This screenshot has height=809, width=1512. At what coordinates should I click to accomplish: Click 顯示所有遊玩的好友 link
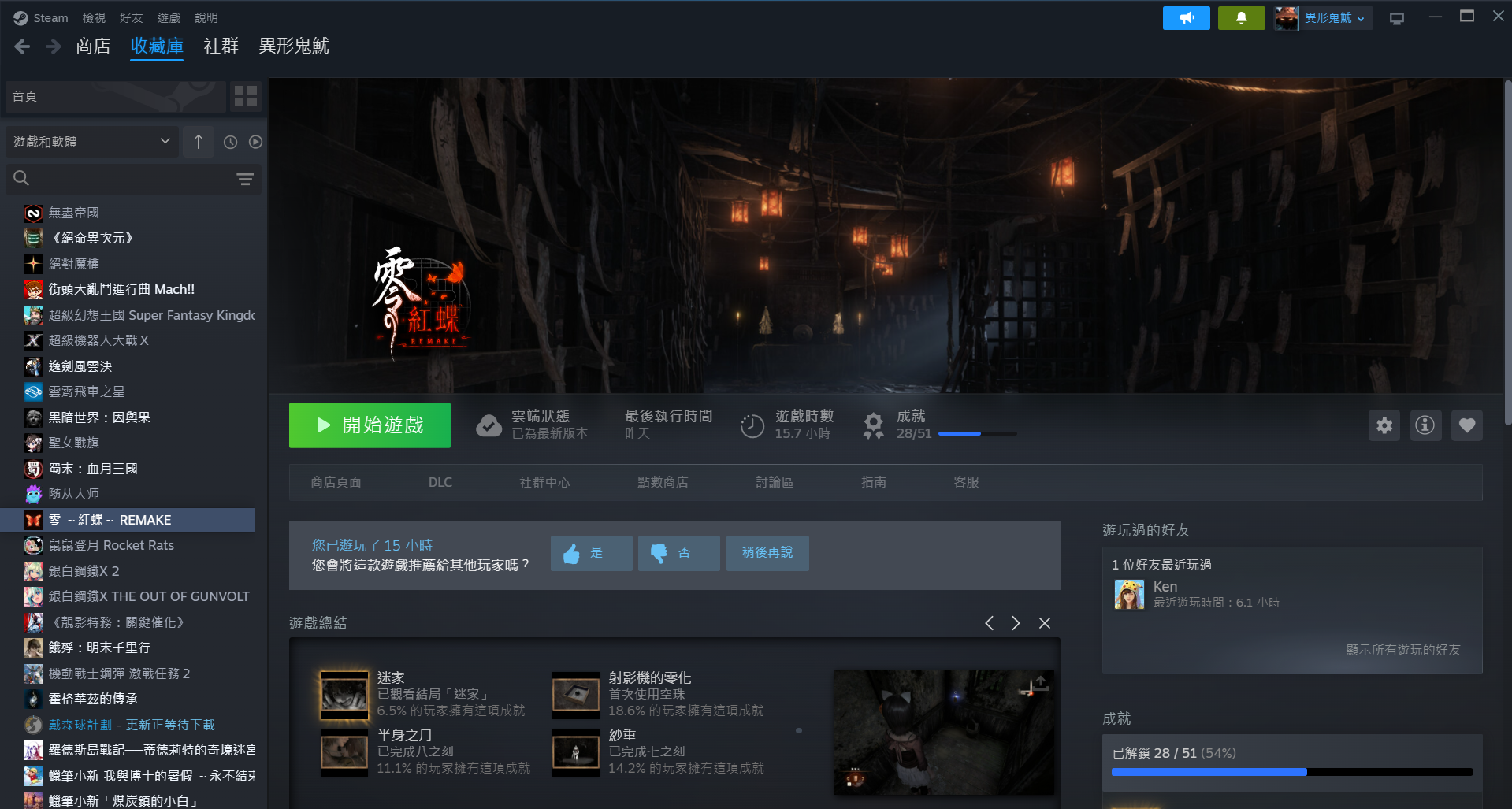click(x=1402, y=650)
